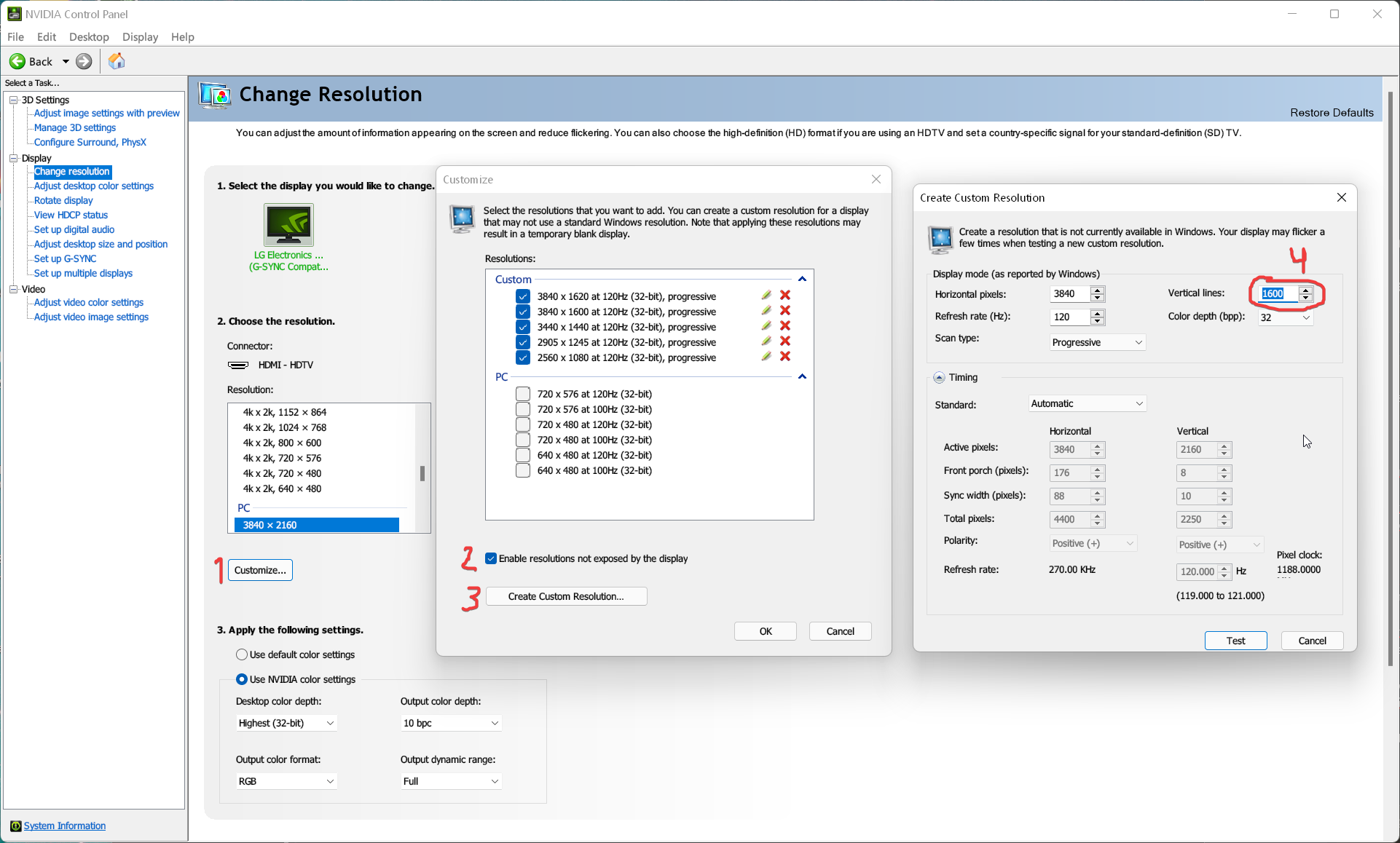Uncheck 3840 x 1620 at 120Hz resolution
This screenshot has height=843, width=1400.
pyautogui.click(x=523, y=296)
